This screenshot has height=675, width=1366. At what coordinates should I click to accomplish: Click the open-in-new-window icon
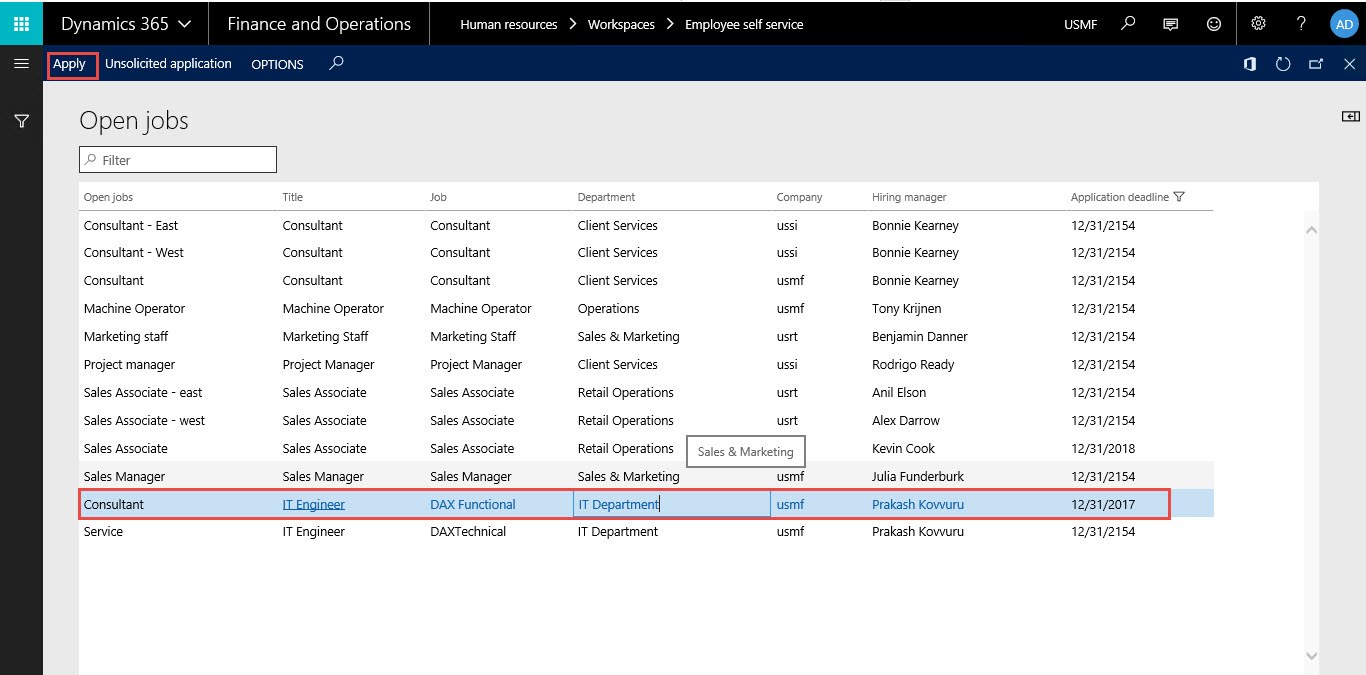tap(1315, 63)
